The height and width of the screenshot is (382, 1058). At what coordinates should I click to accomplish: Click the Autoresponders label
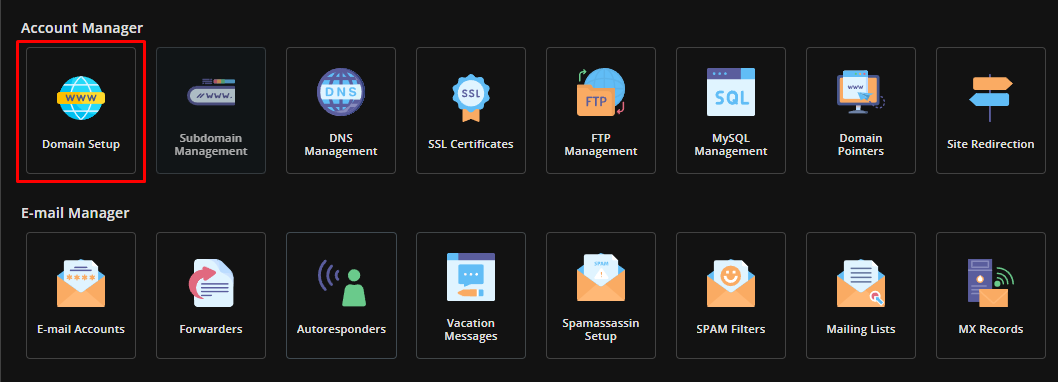(x=341, y=329)
